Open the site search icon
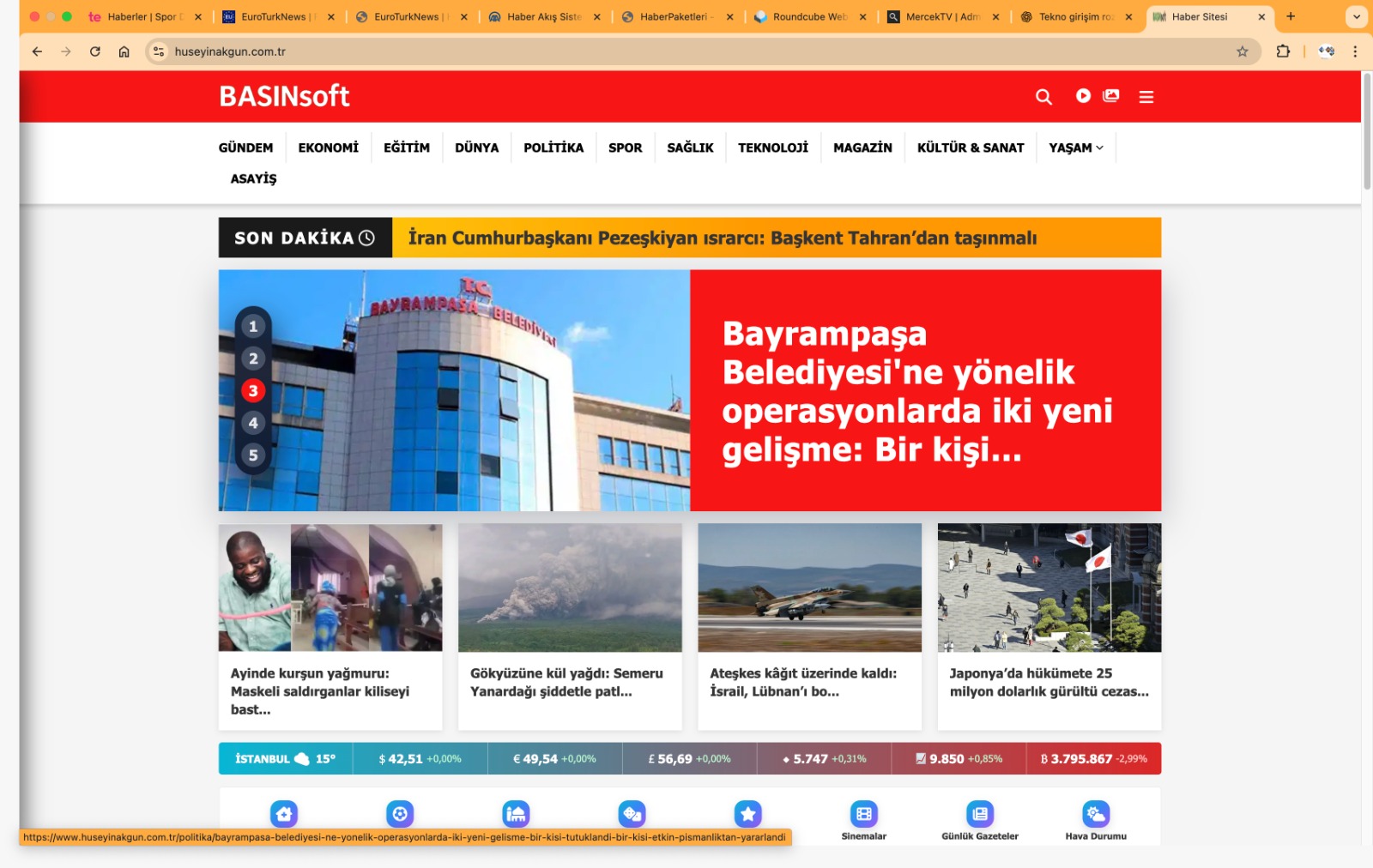 (x=1043, y=96)
